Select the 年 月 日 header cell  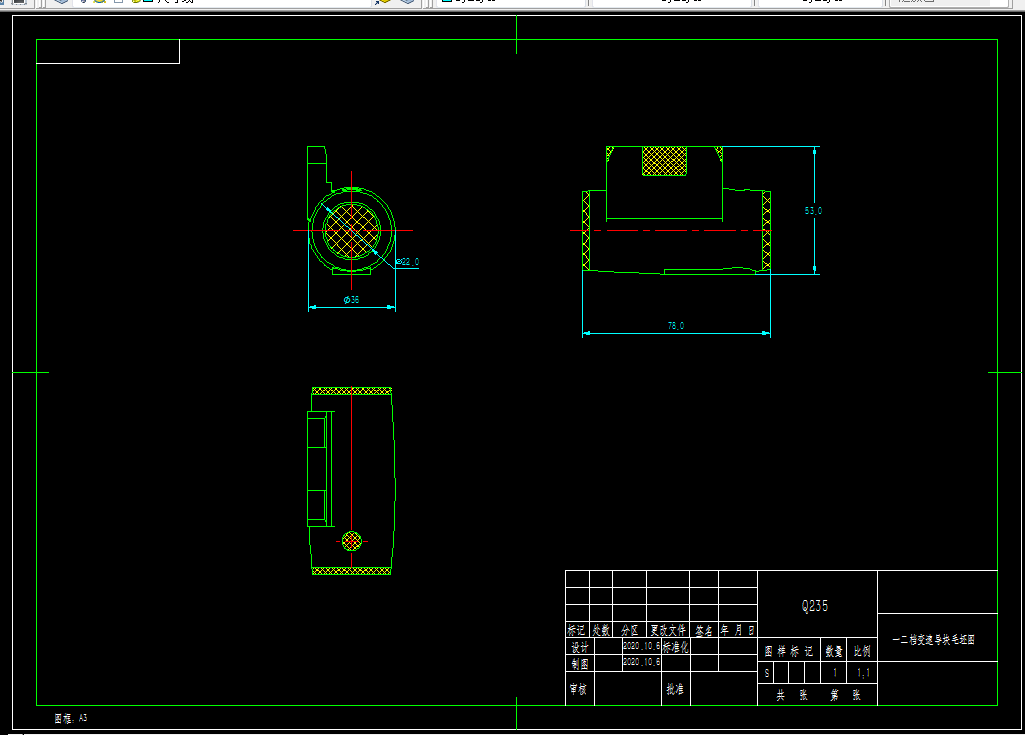738,630
